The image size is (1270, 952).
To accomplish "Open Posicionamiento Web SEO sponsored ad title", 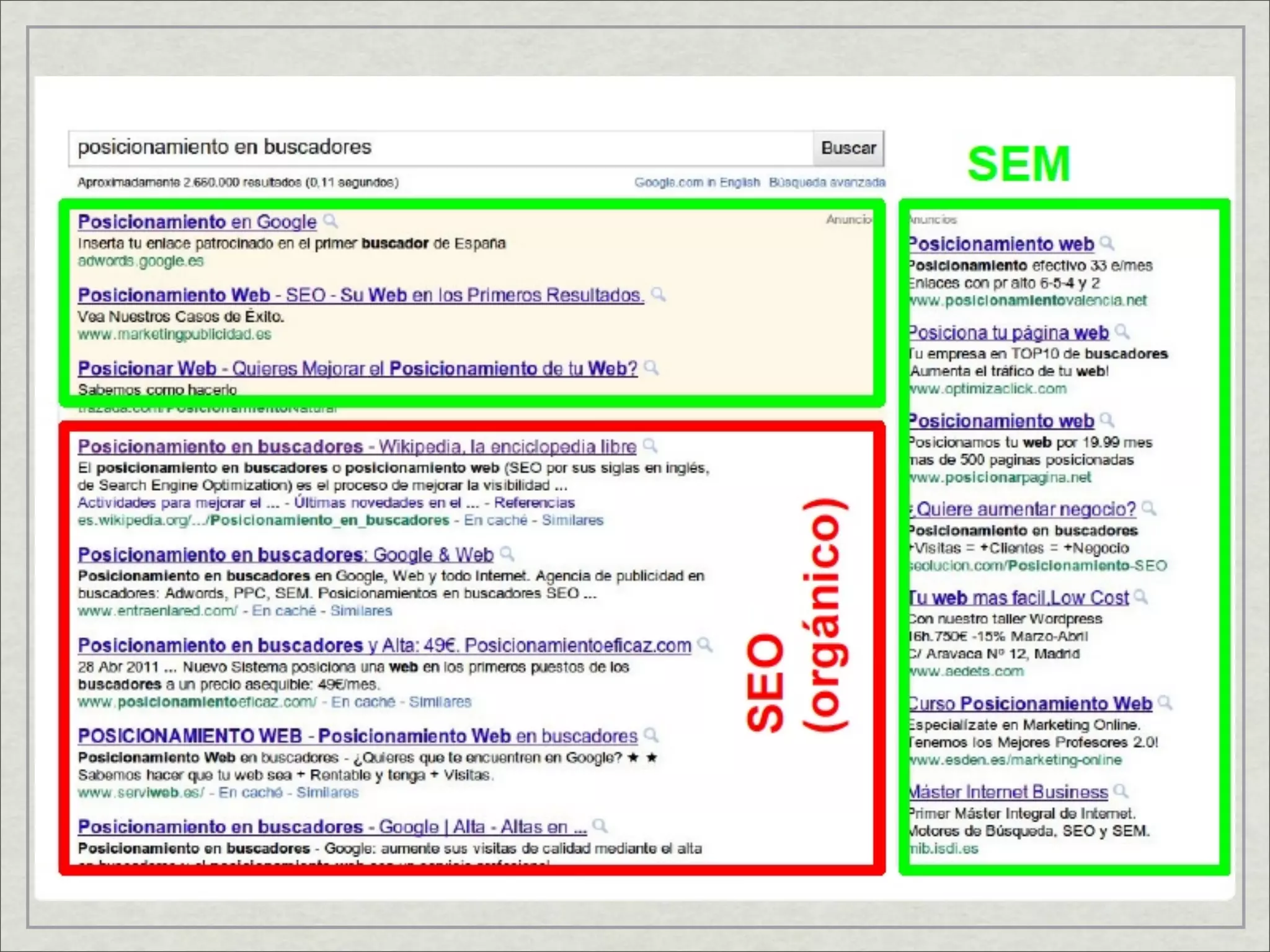I will click(x=360, y=295).
